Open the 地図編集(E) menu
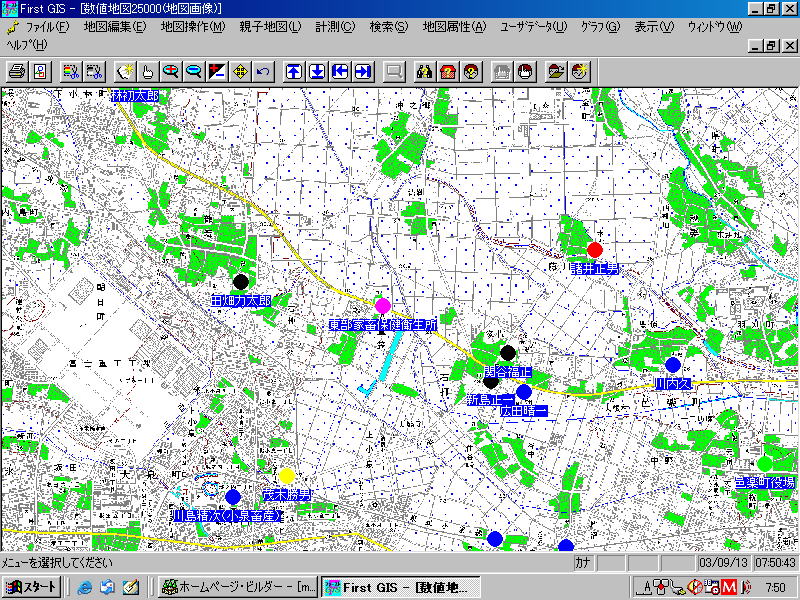800x600 pixels. tap(111, 27)
